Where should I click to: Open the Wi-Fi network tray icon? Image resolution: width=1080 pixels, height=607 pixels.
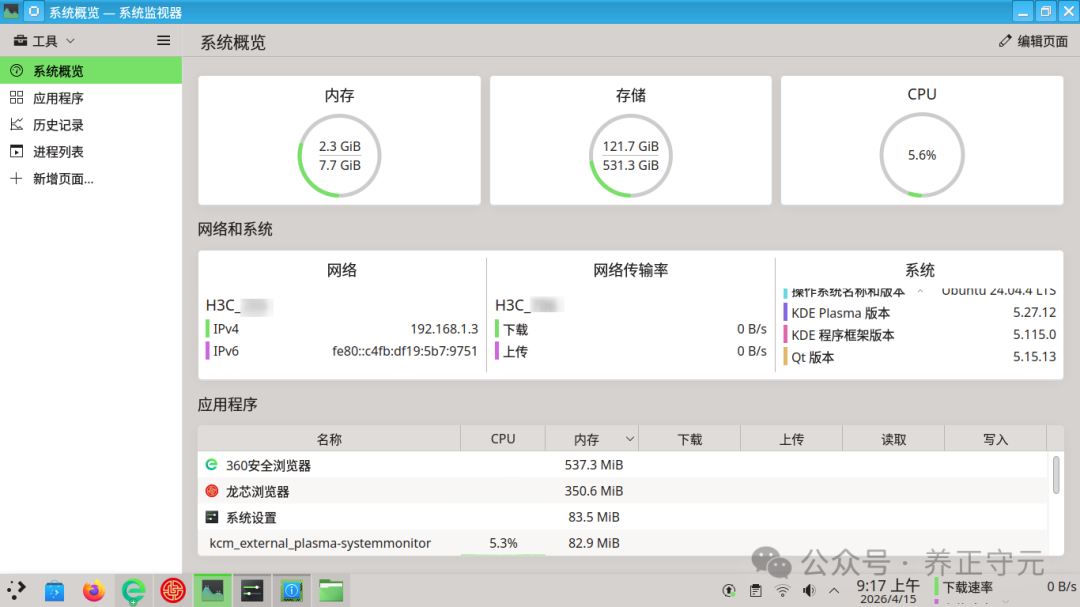pos(782,590)
